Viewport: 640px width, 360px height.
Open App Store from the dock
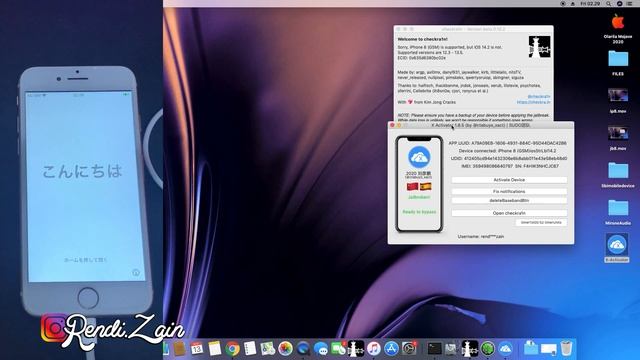391,349
